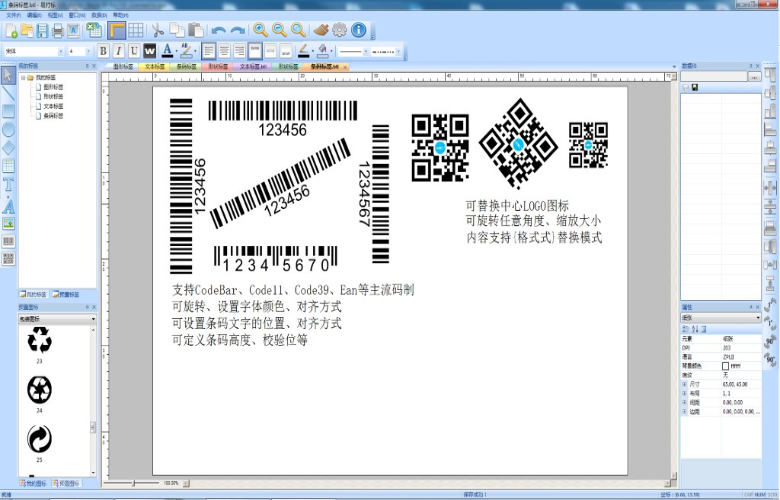Image resolution: width=780 pixels, height=500 pixels.
Task: Select the 1D barcode tool
Action: pos(8,241)
